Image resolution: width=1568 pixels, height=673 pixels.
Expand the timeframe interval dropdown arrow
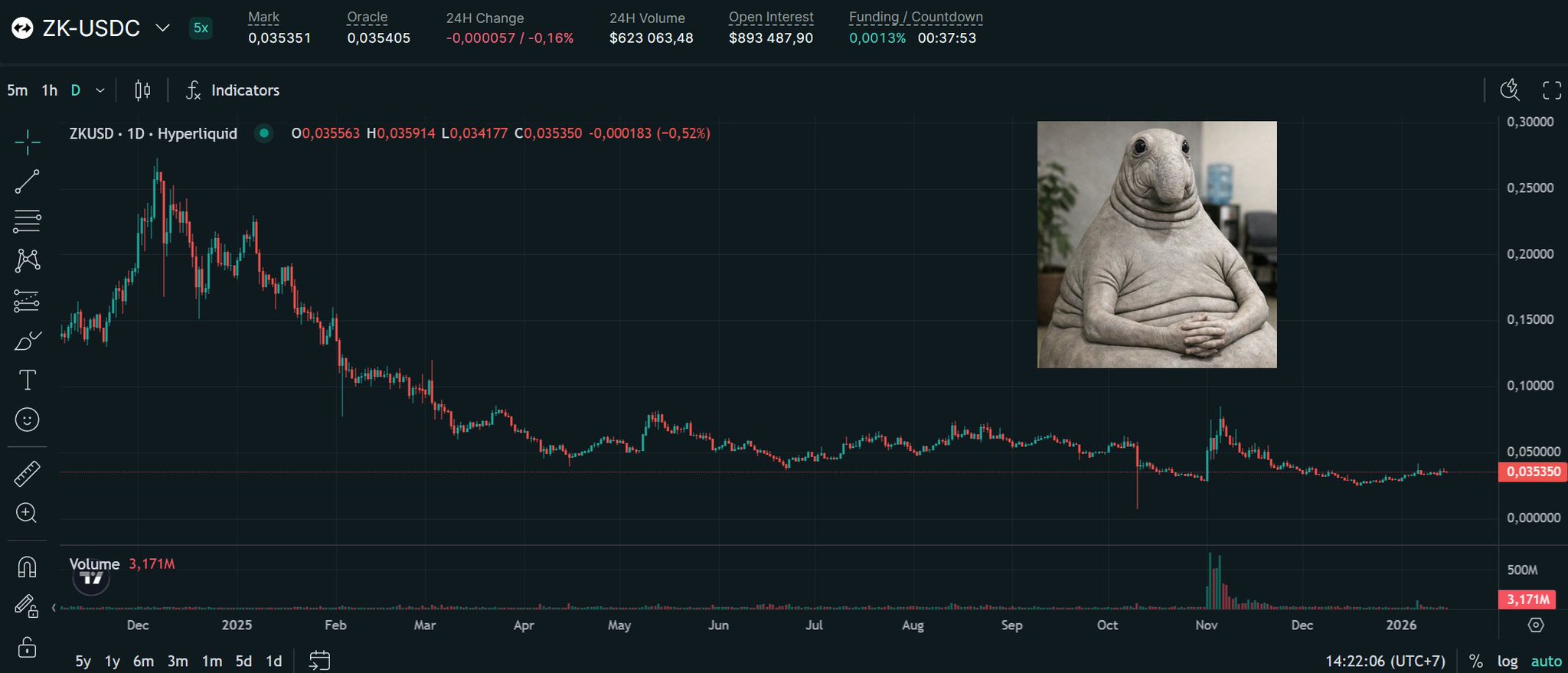(x=100, y=90)
